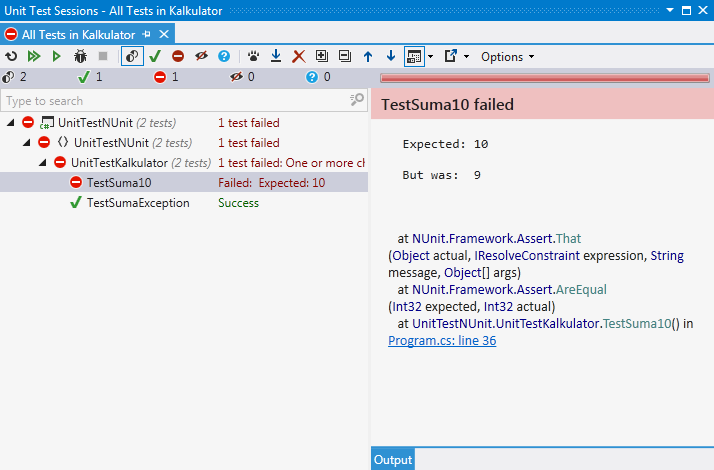The image size is (714, 470).
Task: Toggle the failed tests filter button
Action: 178,57
